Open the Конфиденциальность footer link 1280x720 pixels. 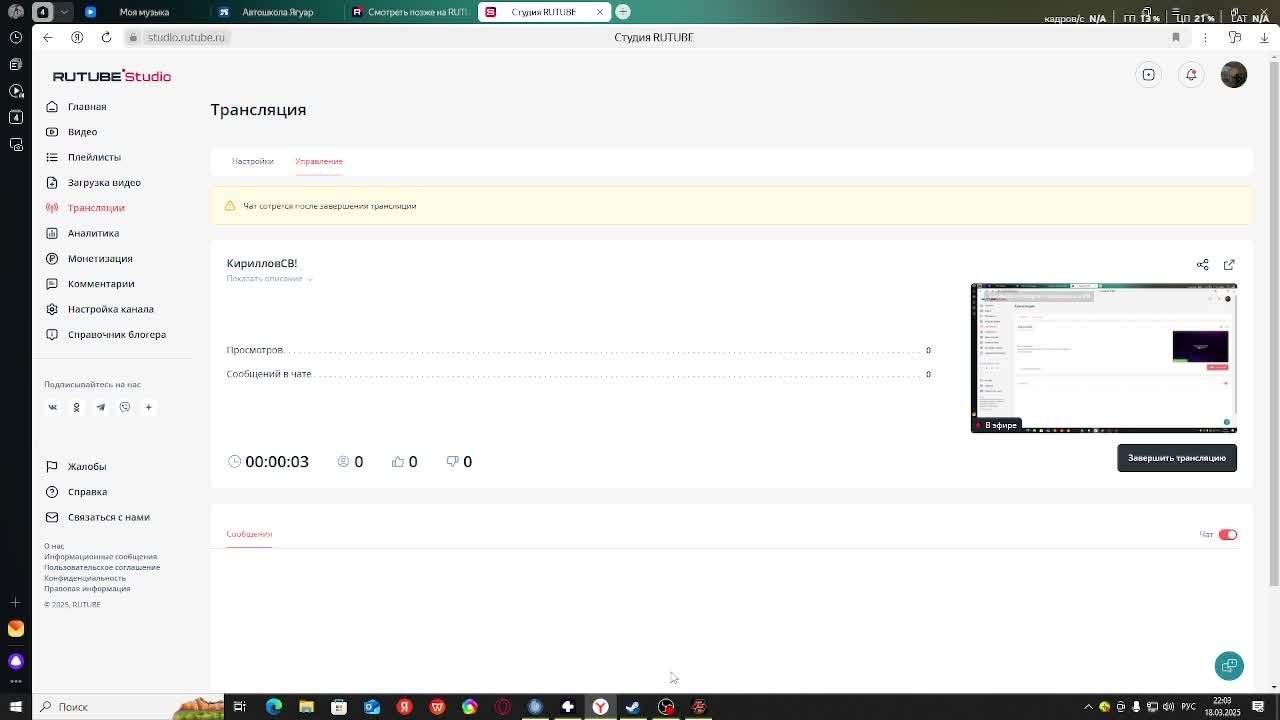85,578
